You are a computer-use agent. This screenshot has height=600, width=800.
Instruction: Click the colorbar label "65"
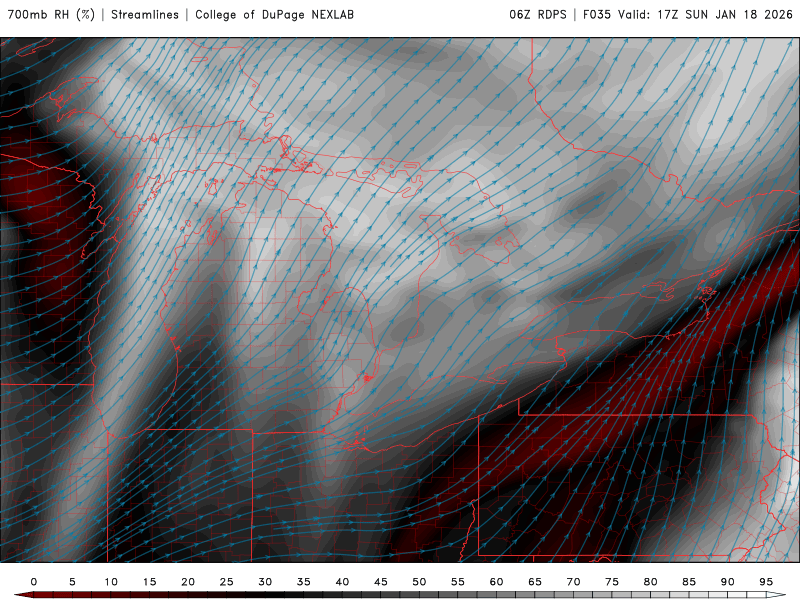click(535, 582)
